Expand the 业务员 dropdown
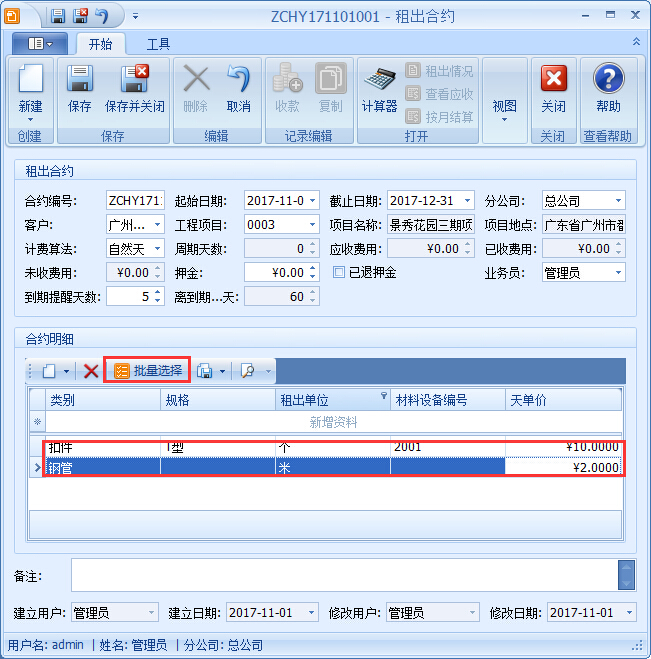Viewport: 651px width, 659px height. (618, 273)
